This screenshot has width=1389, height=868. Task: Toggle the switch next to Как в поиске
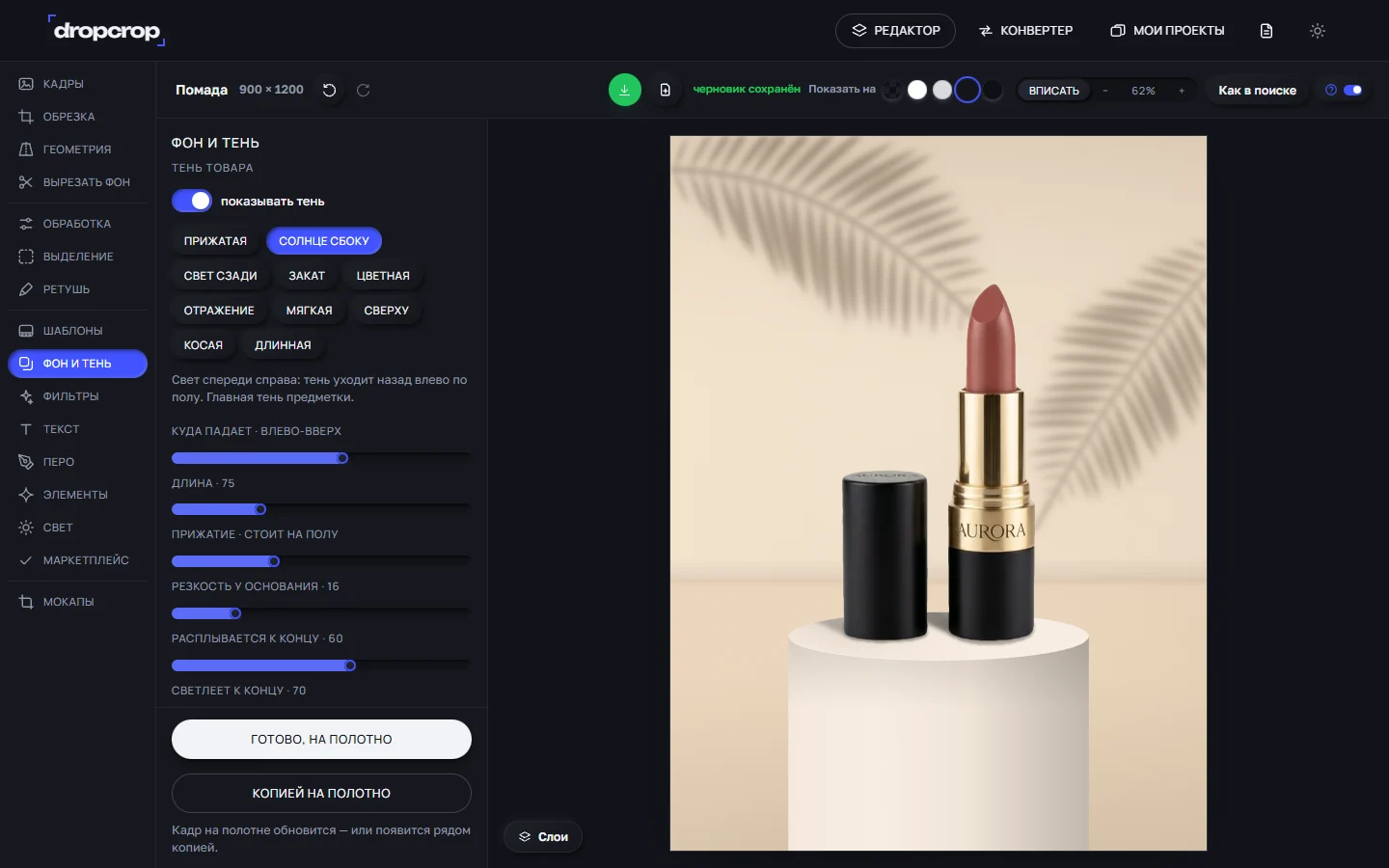pyautogui.click(x=1353, y=90)
